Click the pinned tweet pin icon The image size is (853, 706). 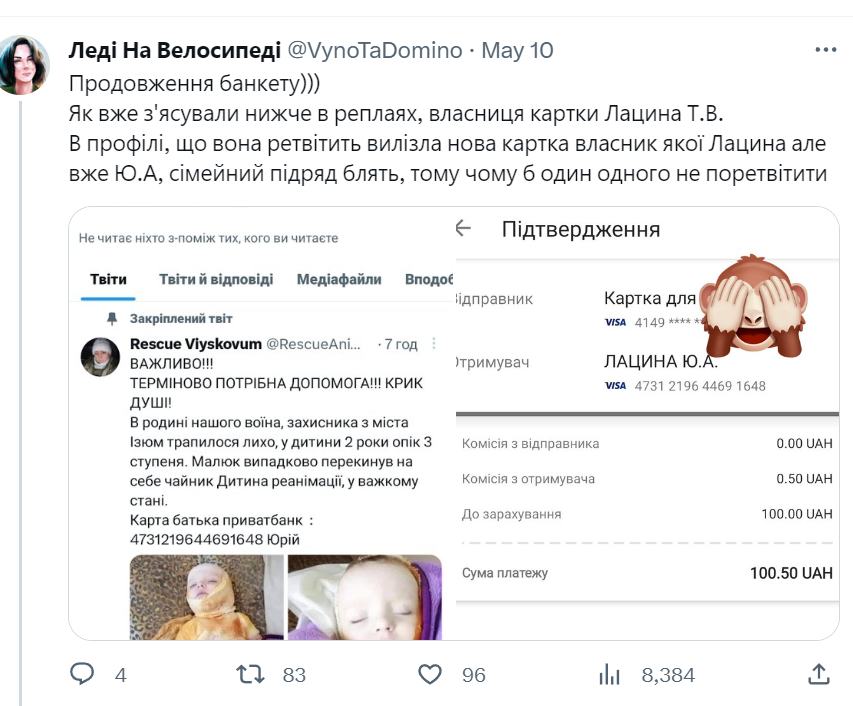pyautogui.click(x=113, y=318)
